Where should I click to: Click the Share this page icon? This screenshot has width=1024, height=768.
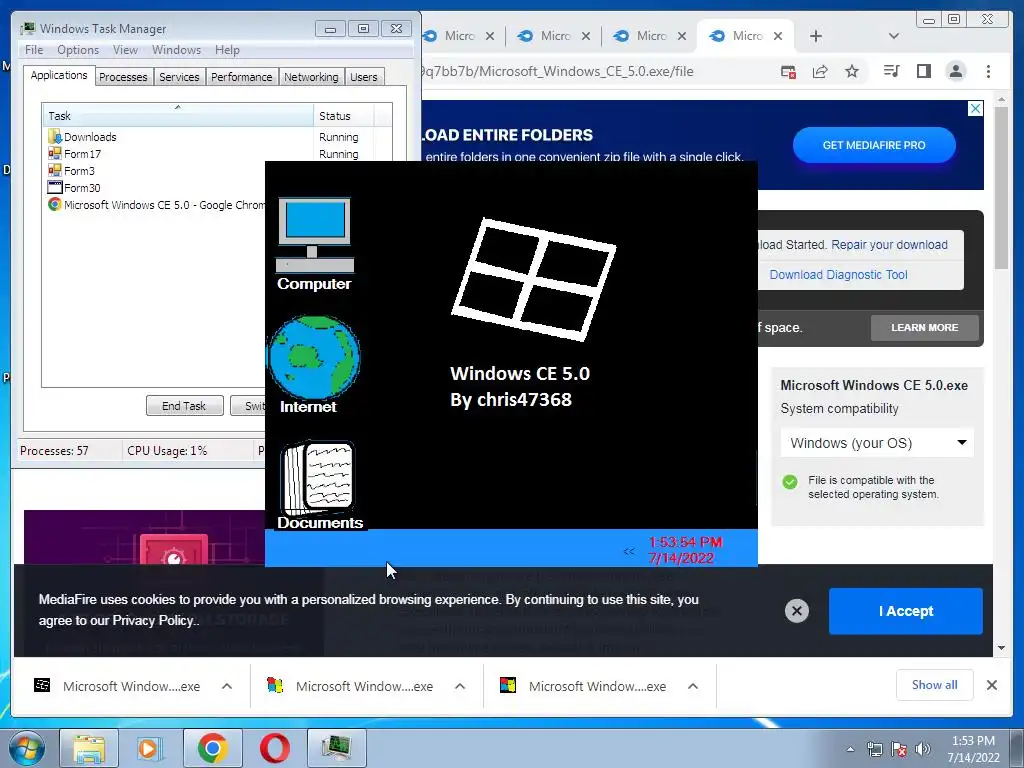point(820,71)
